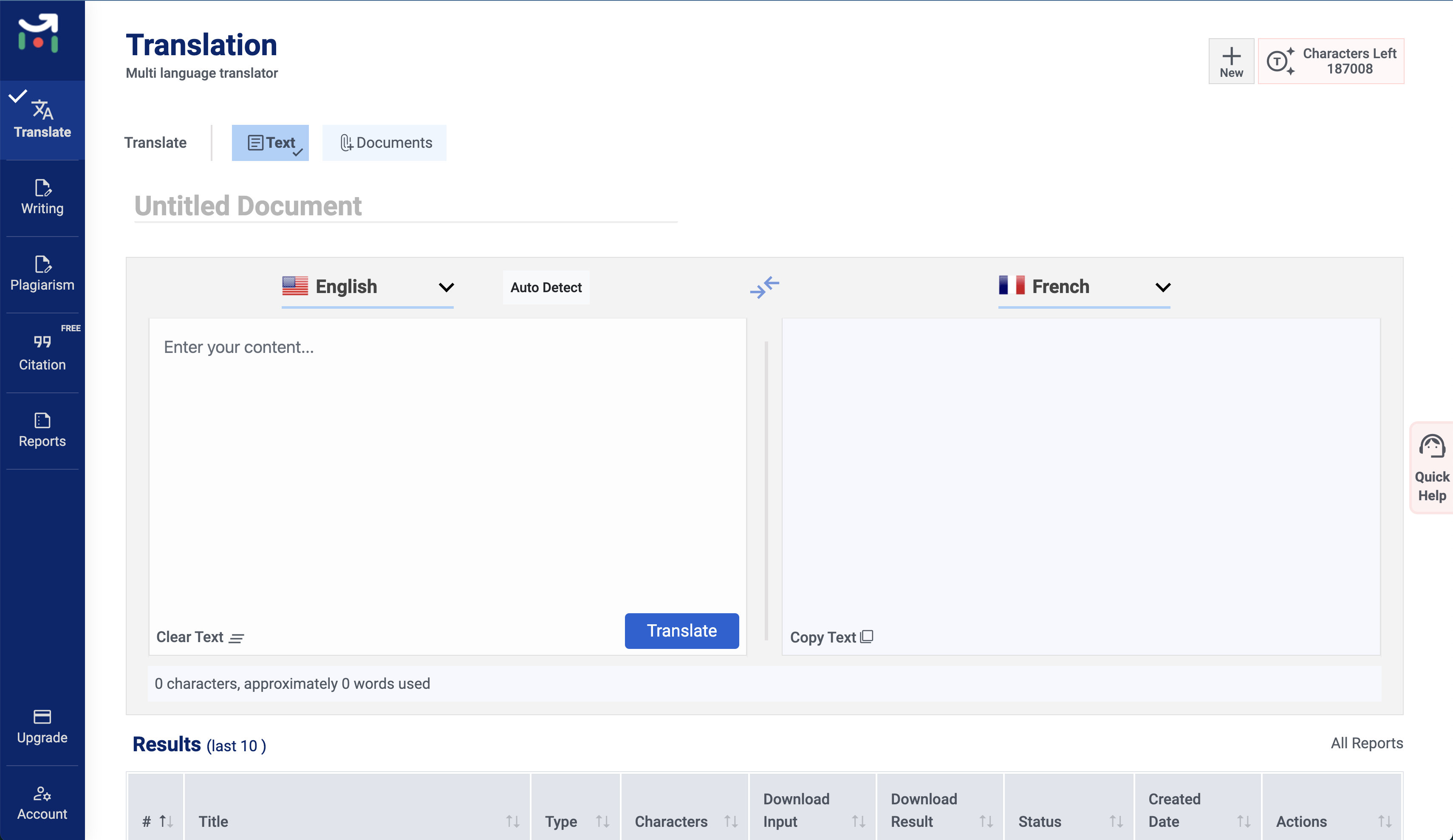Viewport: 1453px width, 840px height.
Task: Open the French target language dropdown
Action: (1084, 287)
